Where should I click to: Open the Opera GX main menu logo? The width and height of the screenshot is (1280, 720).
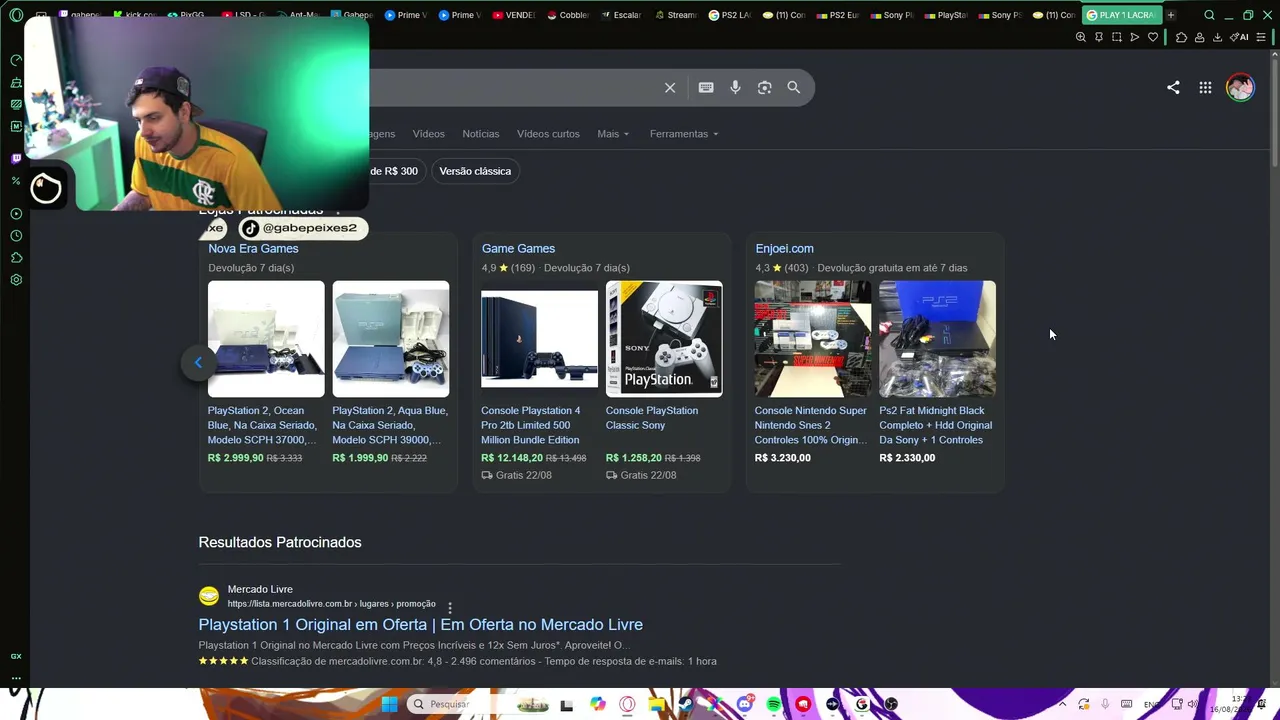coord(16,15)
